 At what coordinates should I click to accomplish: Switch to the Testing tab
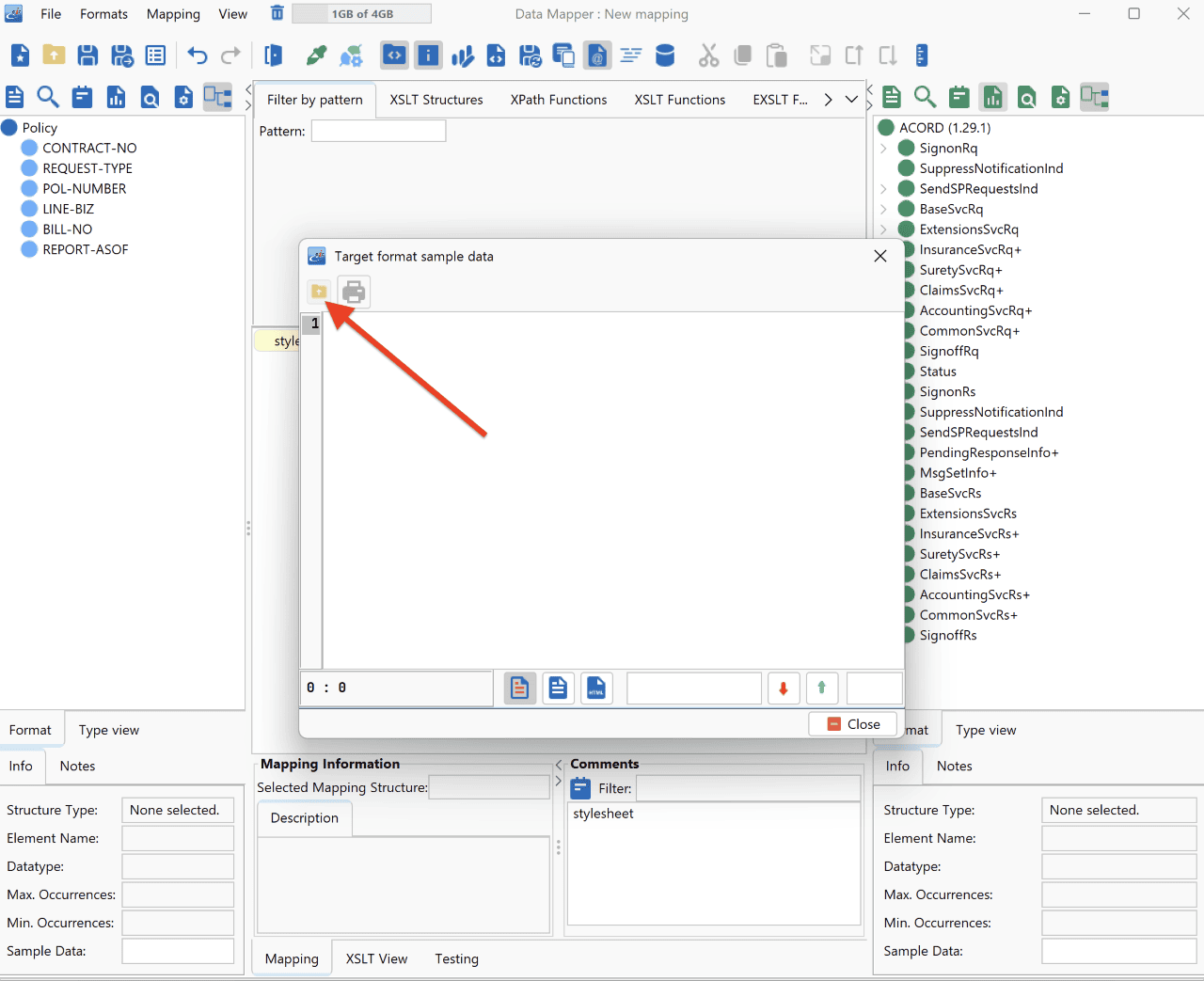pyautogui.click(x=456, y=958)
